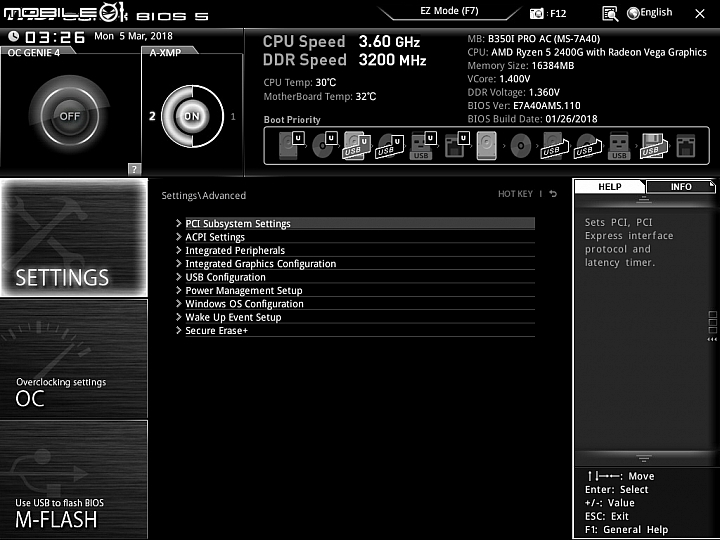Choose A-XMP profile 1
Image resolution: width=720 pixels, height=540 pixels.
point(233,117)
